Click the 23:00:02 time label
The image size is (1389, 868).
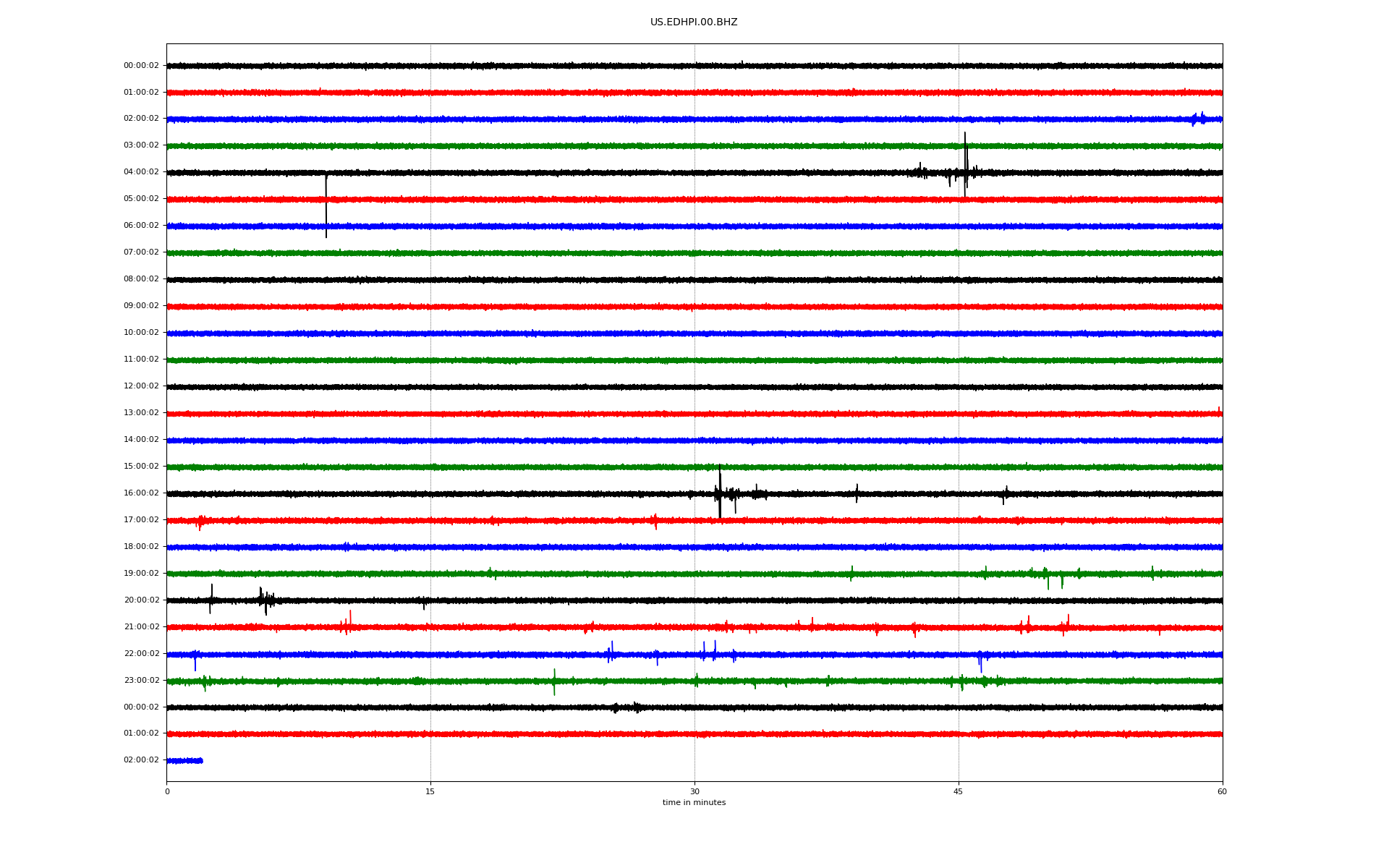pyautogui.click(x=141, y=681)
